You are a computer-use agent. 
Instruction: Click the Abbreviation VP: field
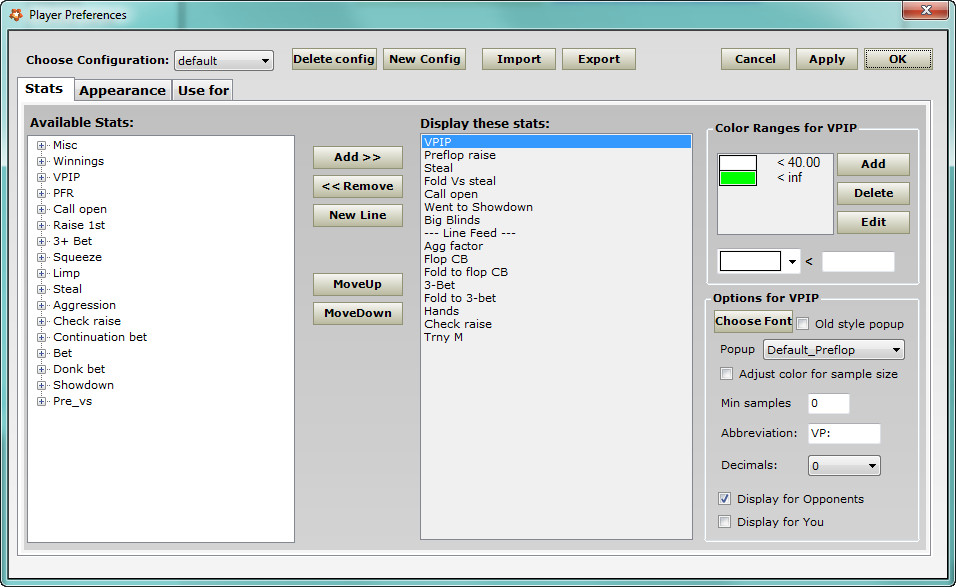click(844, 433)
